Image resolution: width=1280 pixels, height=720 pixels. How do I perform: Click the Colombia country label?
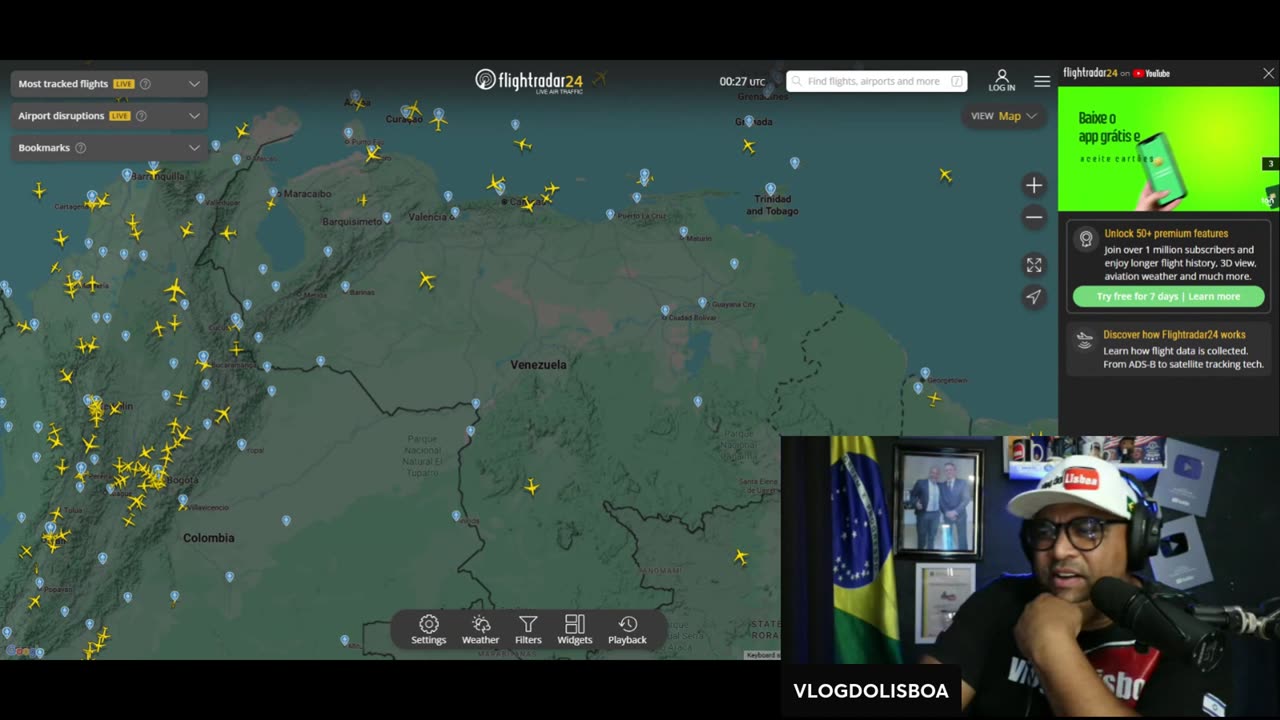[208, 538]
